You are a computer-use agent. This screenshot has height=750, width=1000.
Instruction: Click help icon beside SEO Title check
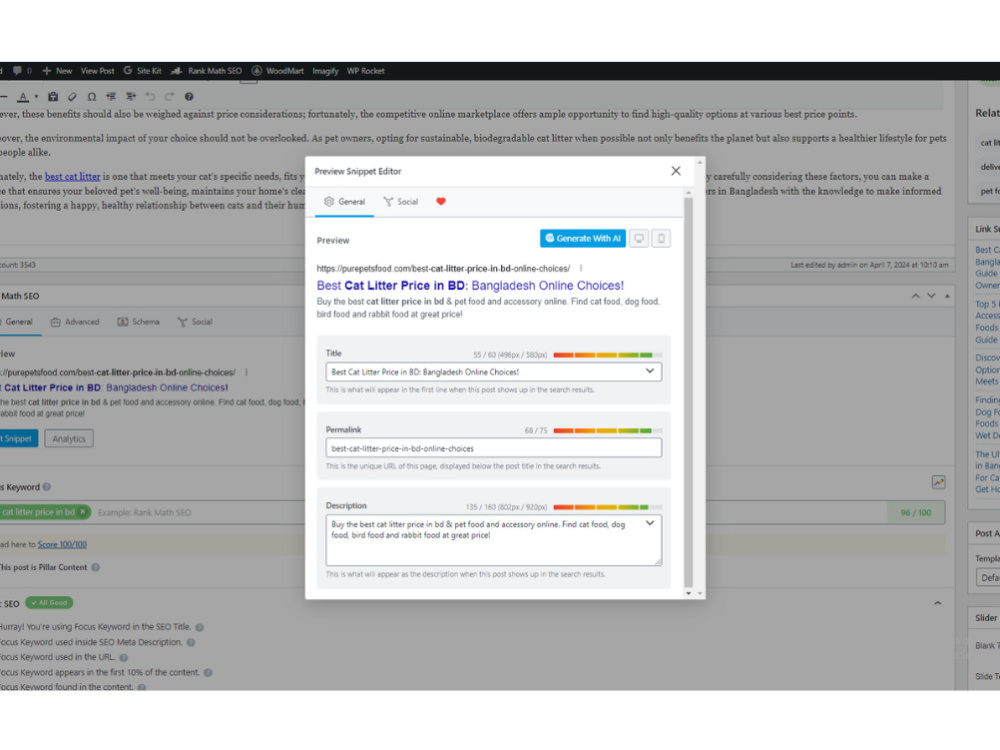point(200,628)
